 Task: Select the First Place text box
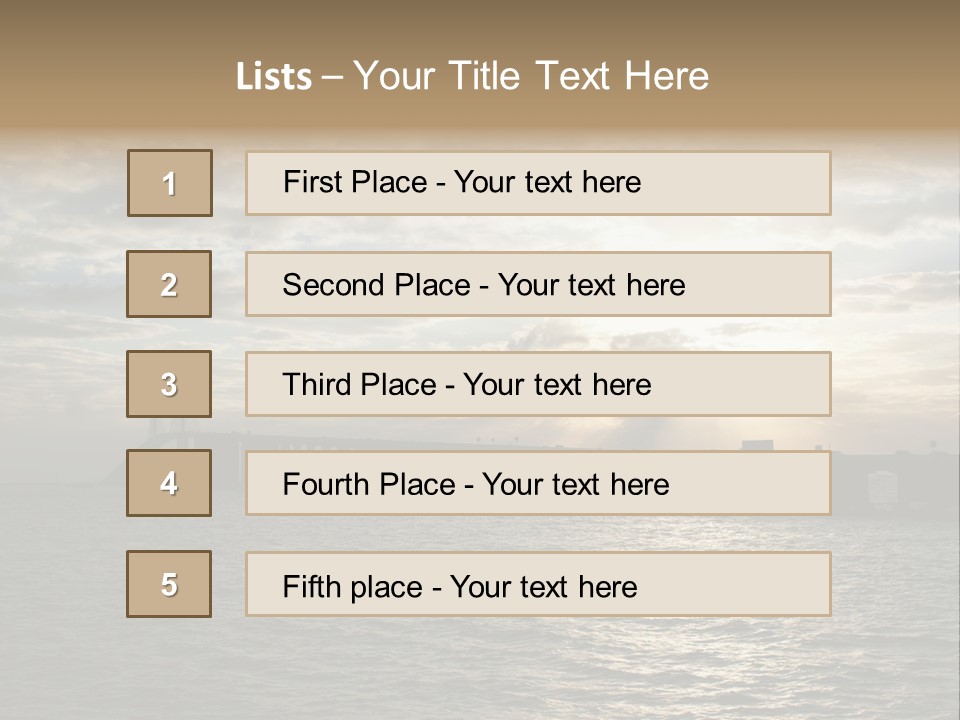tap(538, 183)
